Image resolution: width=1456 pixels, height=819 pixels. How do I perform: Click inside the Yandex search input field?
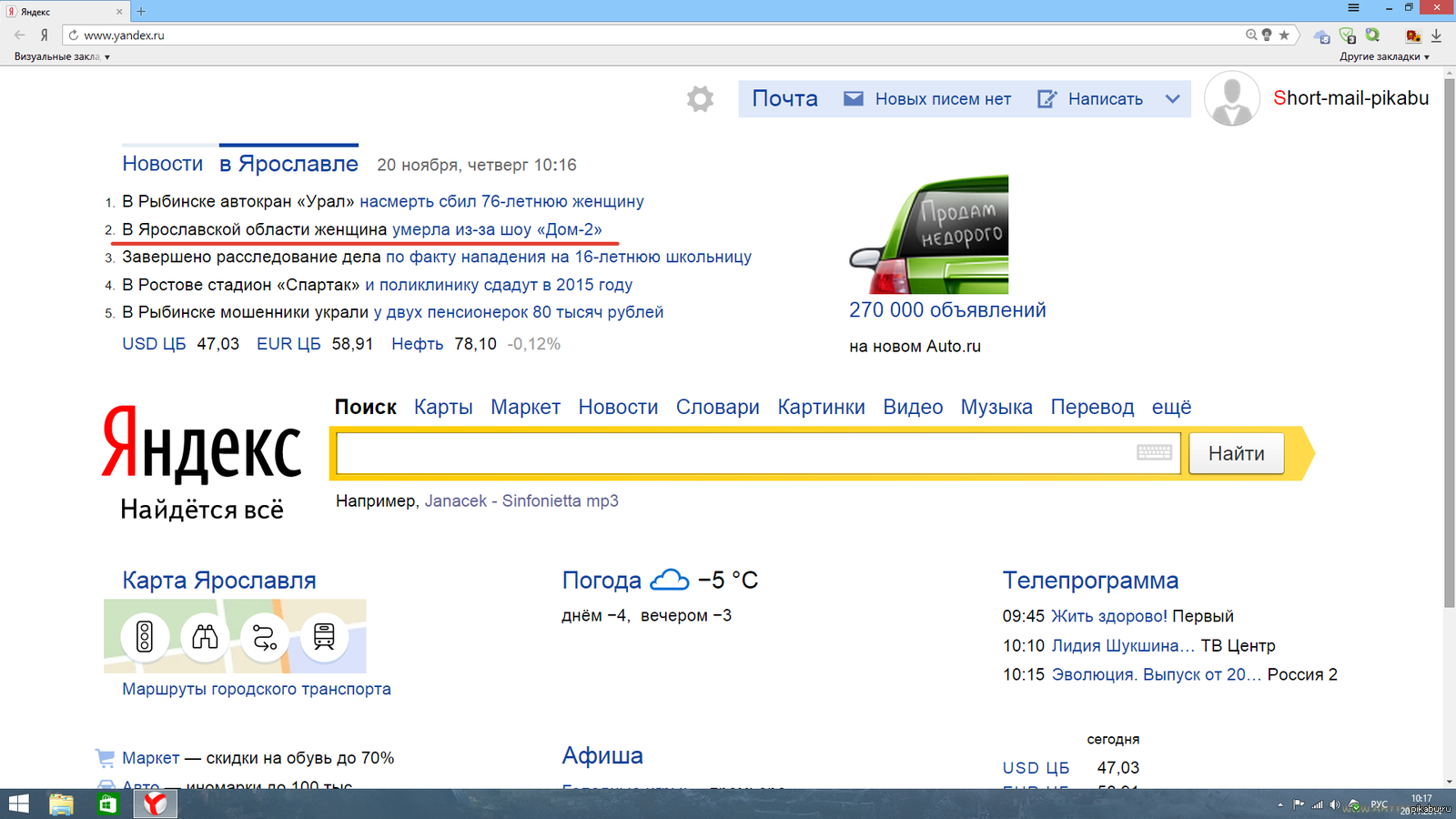pyautogui.click(x=728, y=453)
